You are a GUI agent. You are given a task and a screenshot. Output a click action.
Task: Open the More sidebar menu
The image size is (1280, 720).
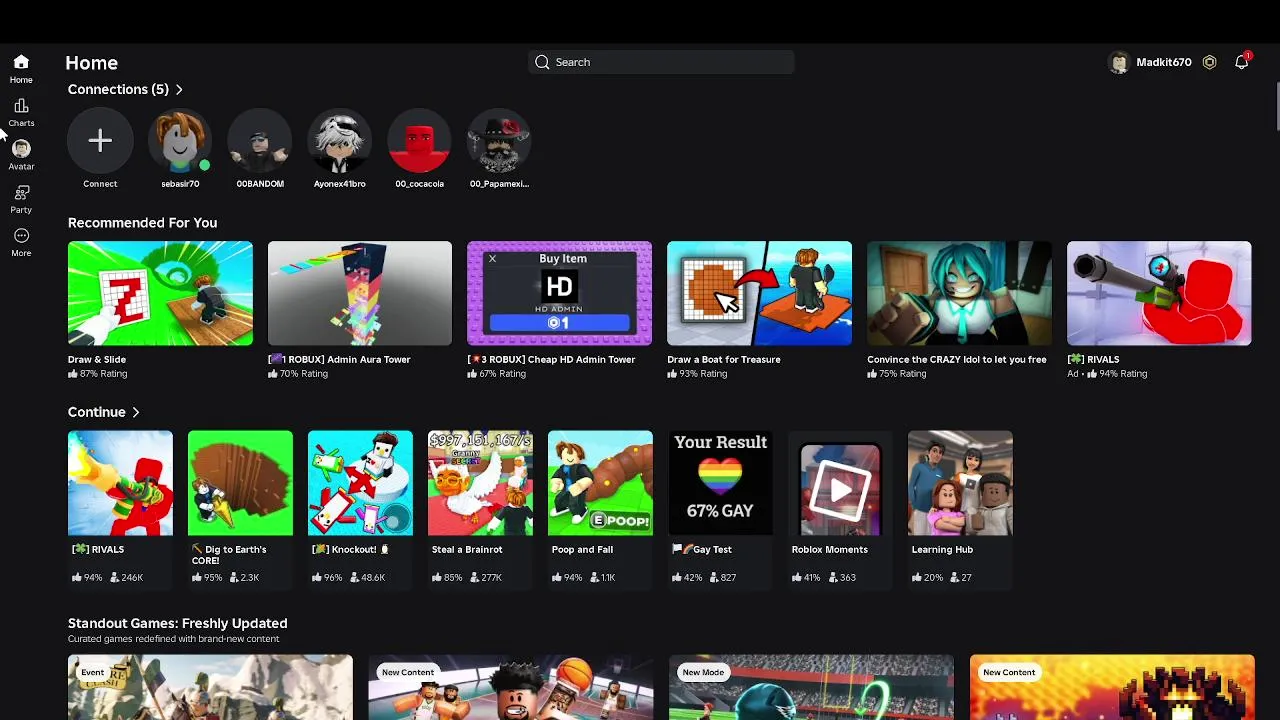tap(21, 236)
